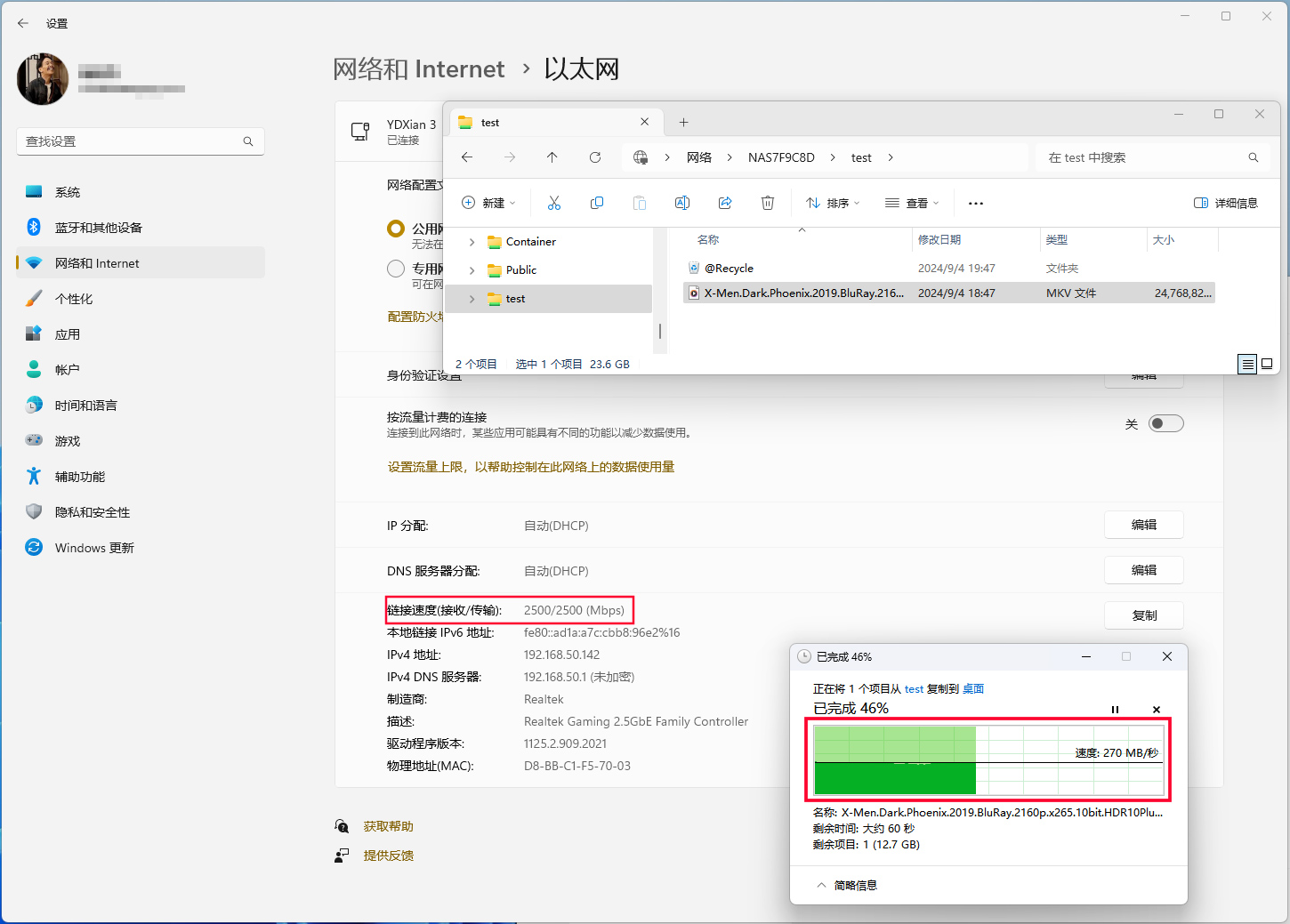Go up one folder level in Explorer
The image size is (1290, 924).
pyautogui.click(x=552, y=157)
